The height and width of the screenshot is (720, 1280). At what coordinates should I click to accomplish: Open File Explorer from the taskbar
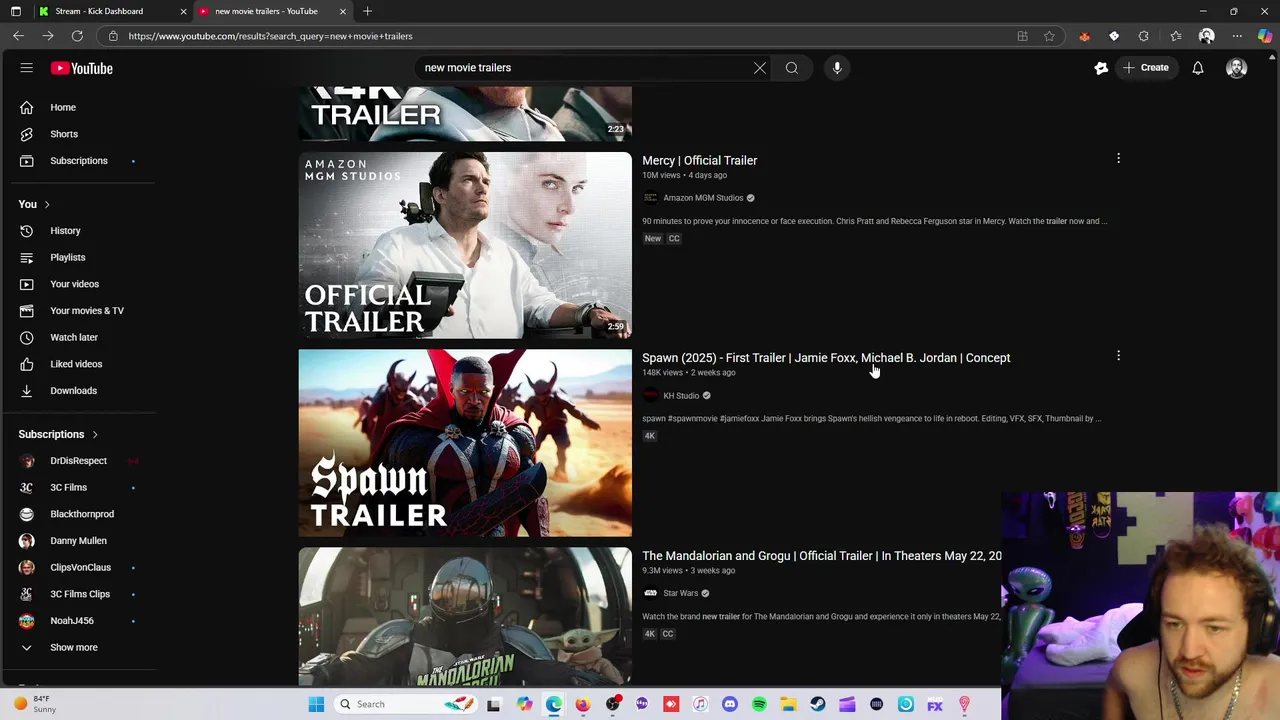pyautogui.click(x=788, y=704)
